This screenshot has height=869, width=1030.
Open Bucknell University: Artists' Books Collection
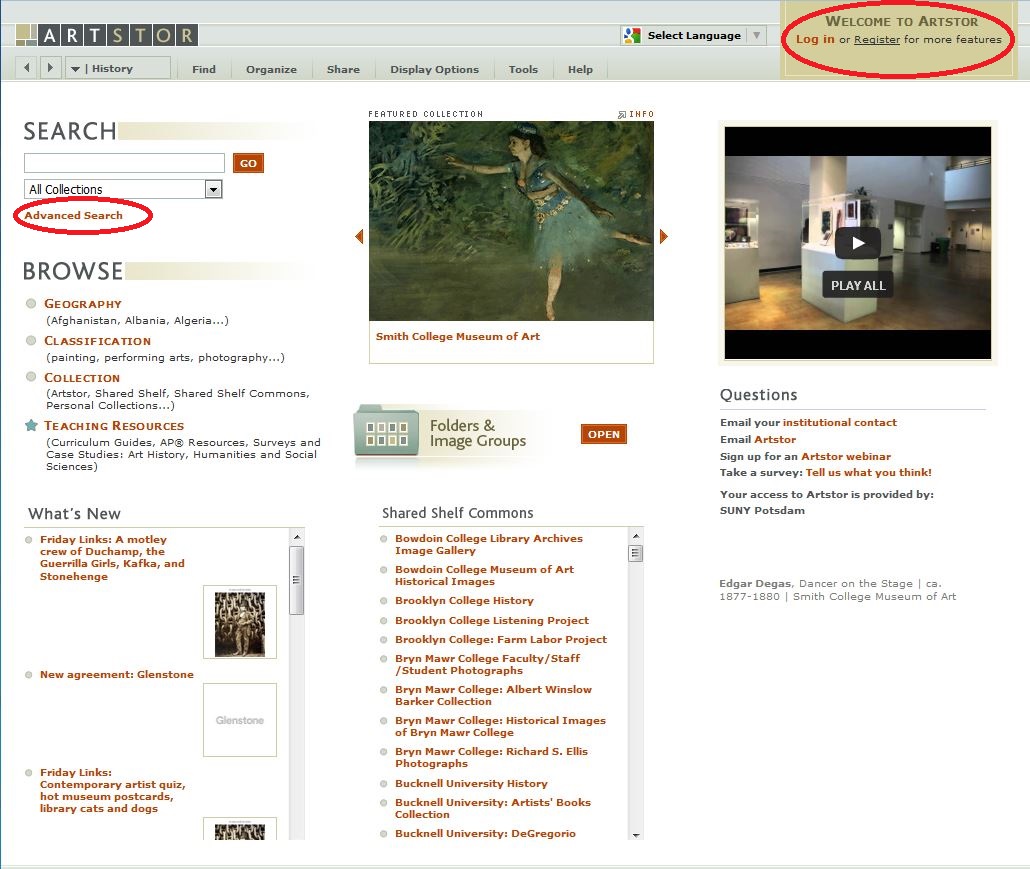[493, 808]
